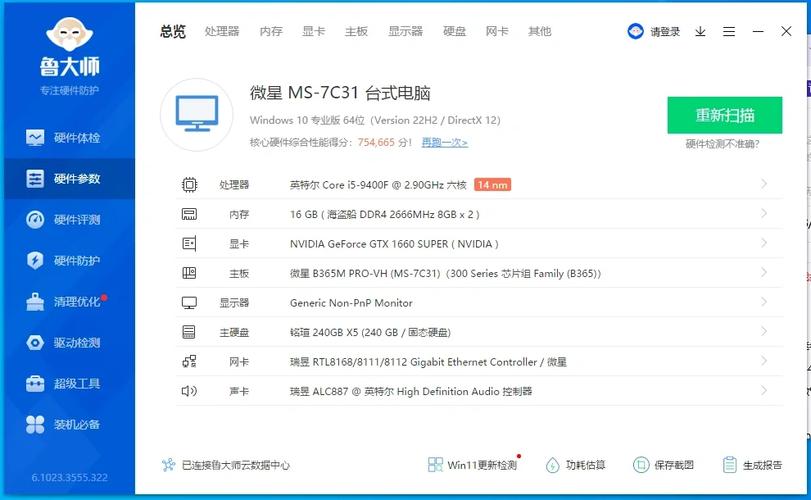This screenshot has width=811, height=500.
Task: Click 保存截图 to save screenshot
Action: coord(663,465)
